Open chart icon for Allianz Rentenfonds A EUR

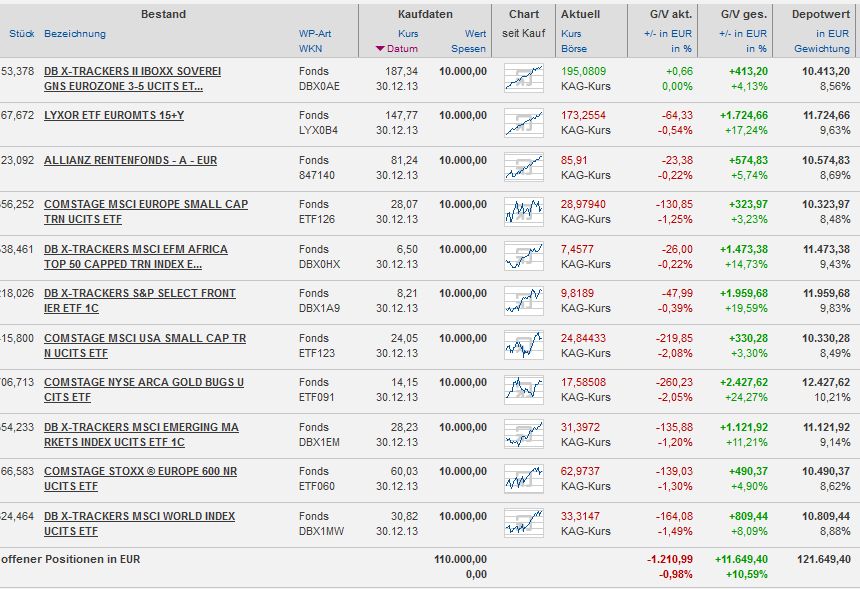pyautogui.click(x=524, y=167)
